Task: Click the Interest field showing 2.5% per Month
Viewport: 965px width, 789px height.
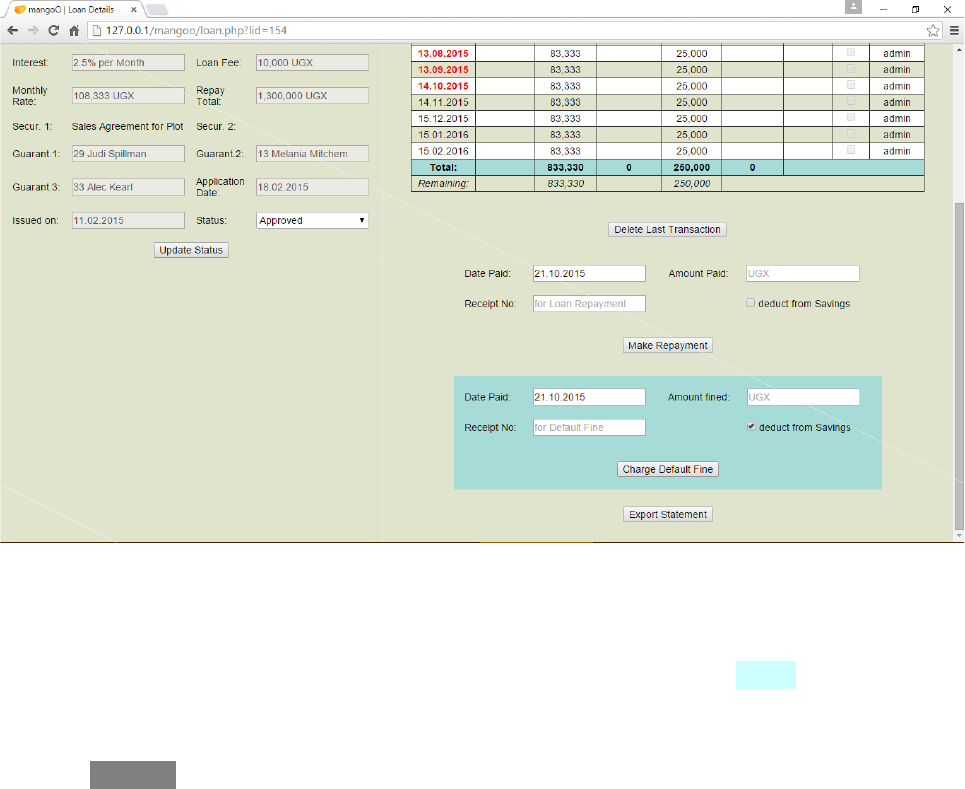Action: [x=128, y=62]
